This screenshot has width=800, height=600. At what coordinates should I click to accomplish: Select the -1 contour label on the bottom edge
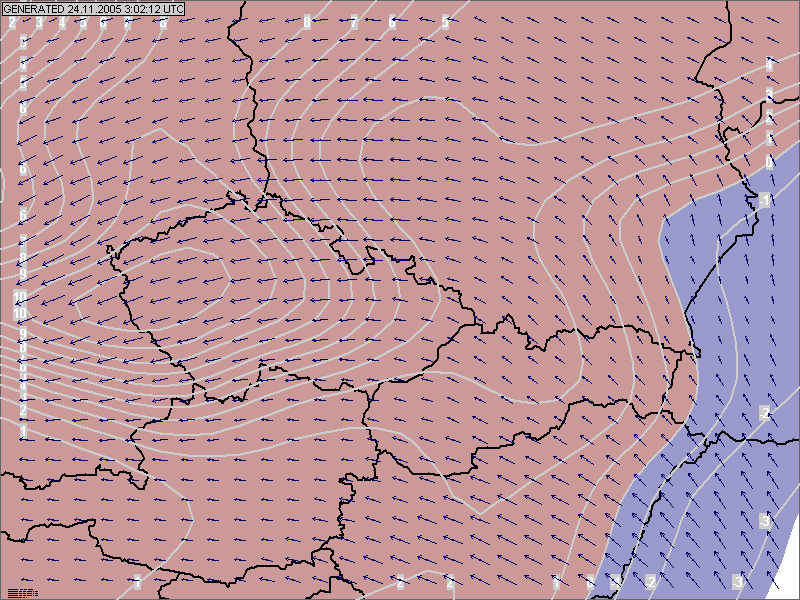click(x=616, y=582)
